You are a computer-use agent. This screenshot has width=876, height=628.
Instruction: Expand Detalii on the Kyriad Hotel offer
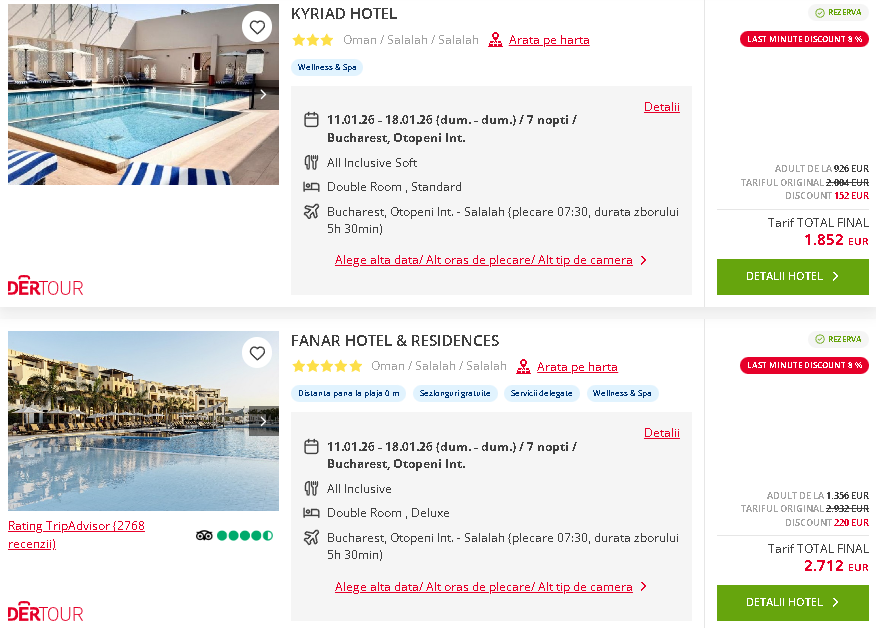pyautogui.click(x=661, y=107)
